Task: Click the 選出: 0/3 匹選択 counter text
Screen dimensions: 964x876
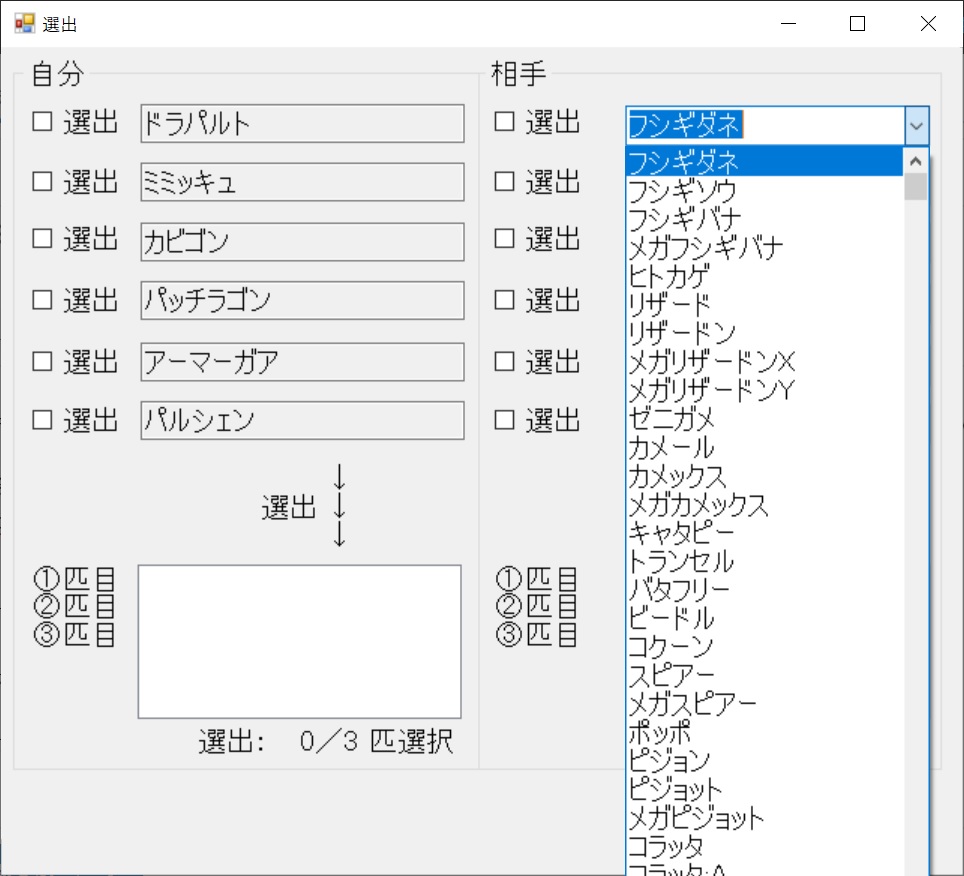Action: [325, 741]
